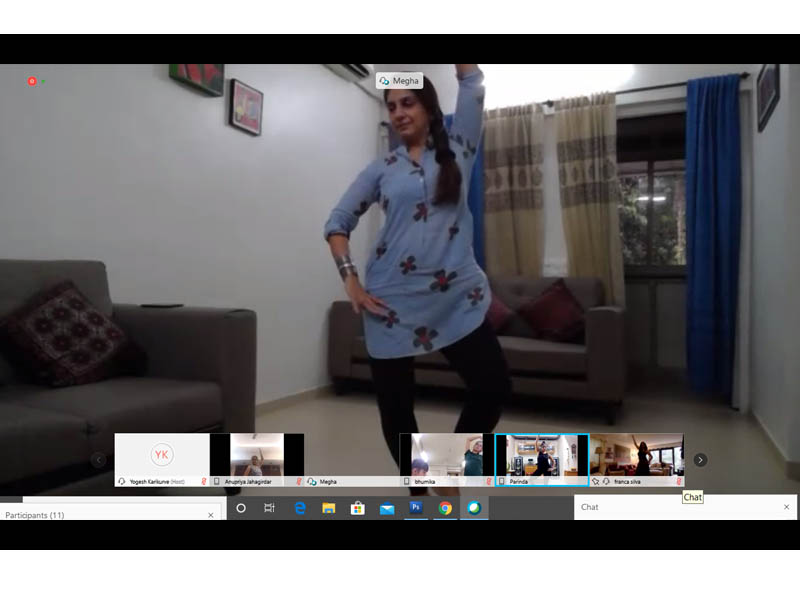Select bhumika participant video thumbnail
This screenshot has height=600, width=800.
(x=447, y=455)
